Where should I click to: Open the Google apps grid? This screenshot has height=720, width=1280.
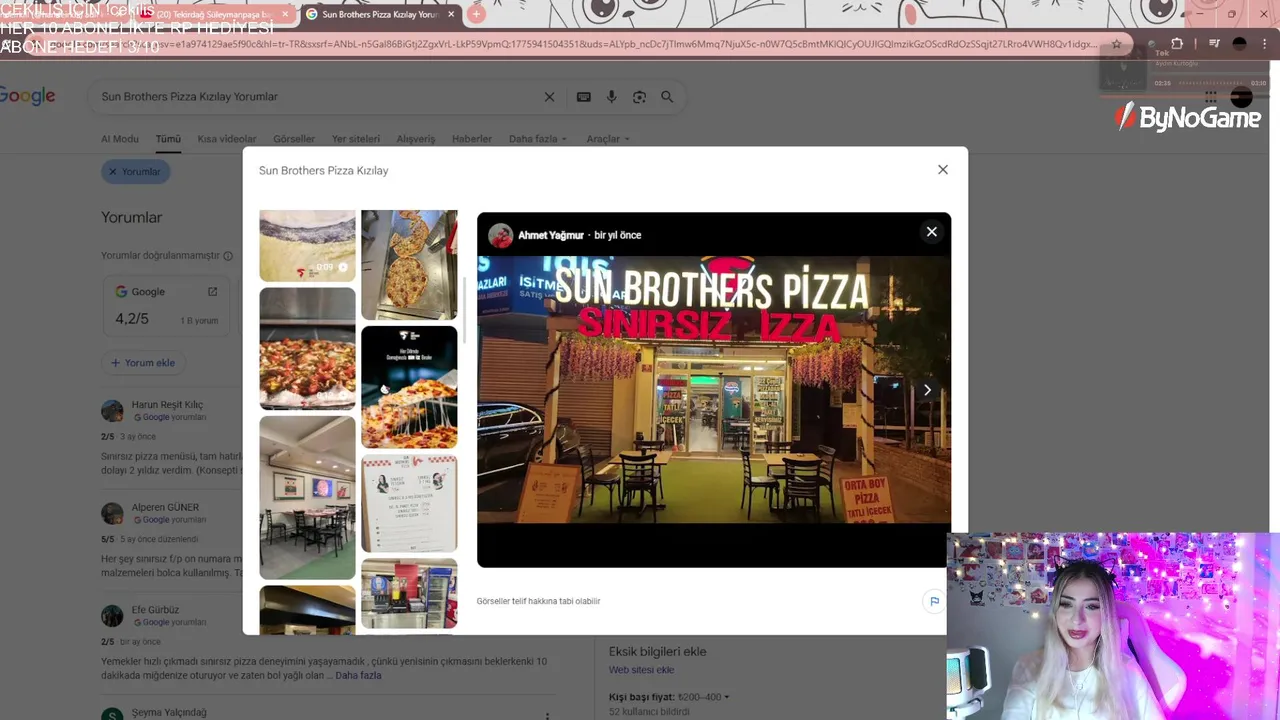pos(1211,97)
